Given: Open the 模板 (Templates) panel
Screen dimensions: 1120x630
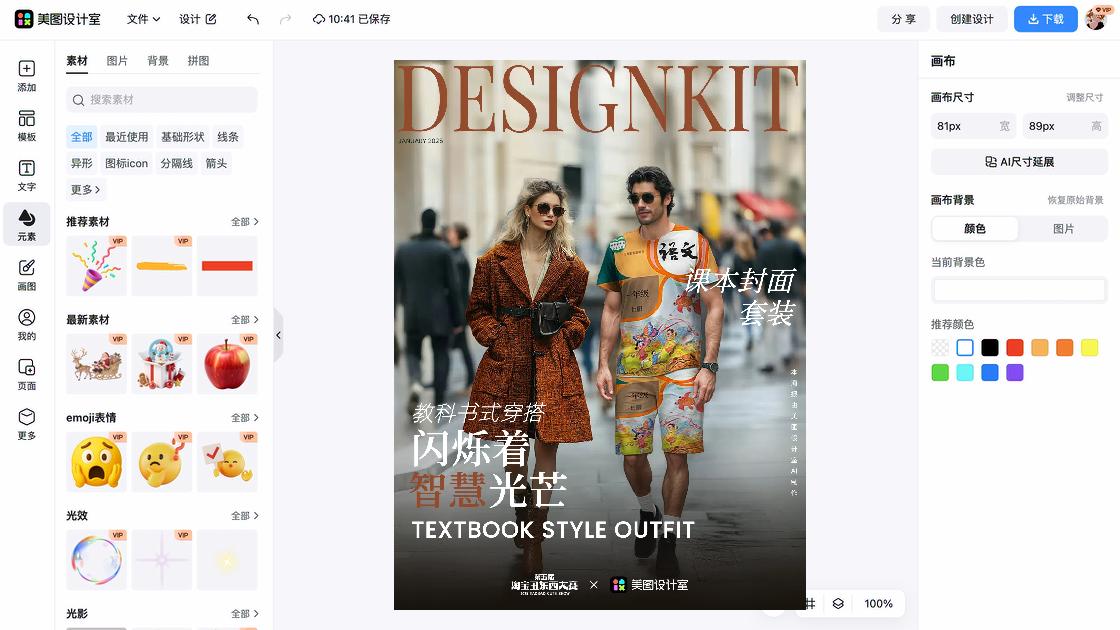Looking at the screenshot, I should pyautogui.click(x=26, y=125).
